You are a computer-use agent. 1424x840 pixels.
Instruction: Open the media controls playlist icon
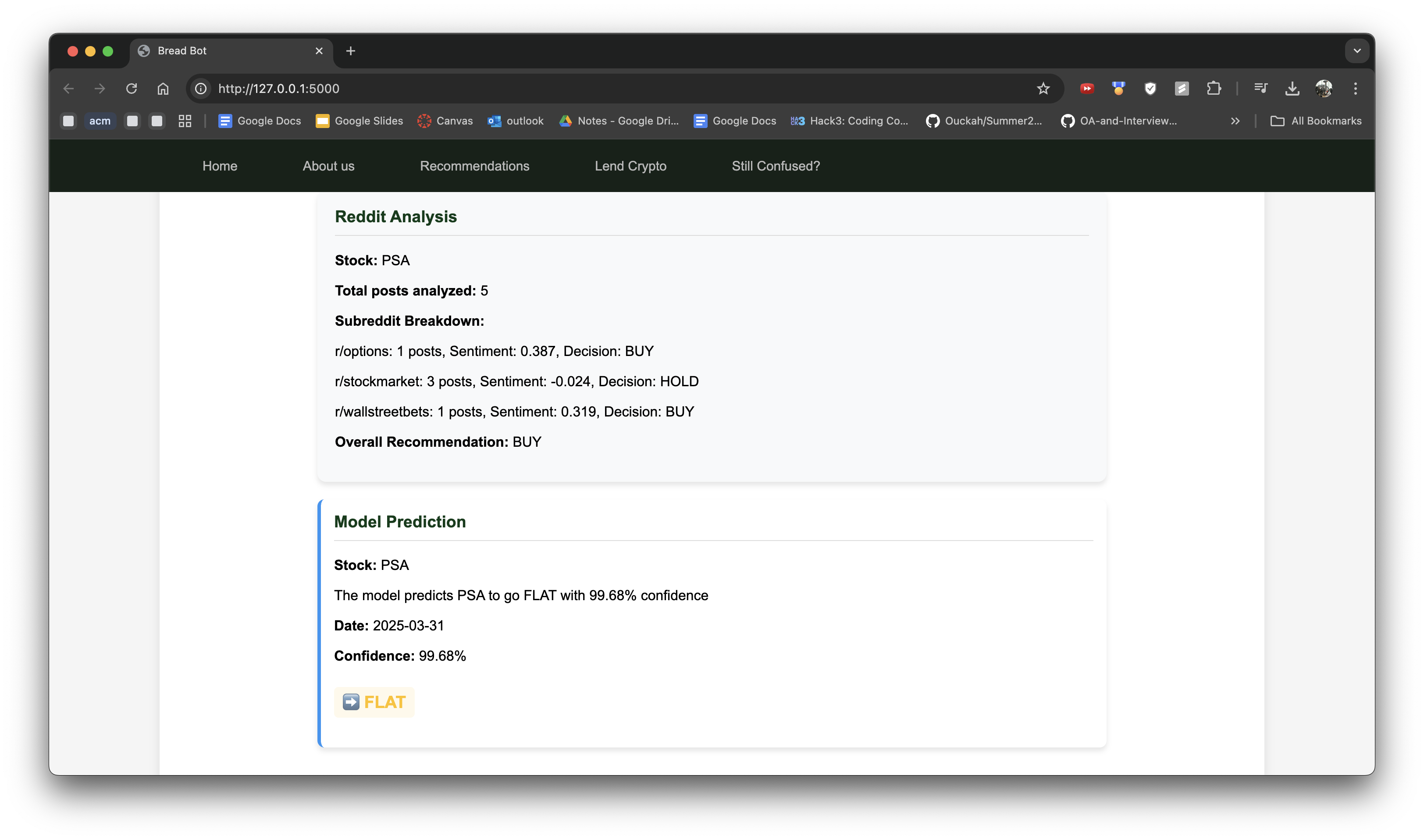click(x=1260, y=88)
